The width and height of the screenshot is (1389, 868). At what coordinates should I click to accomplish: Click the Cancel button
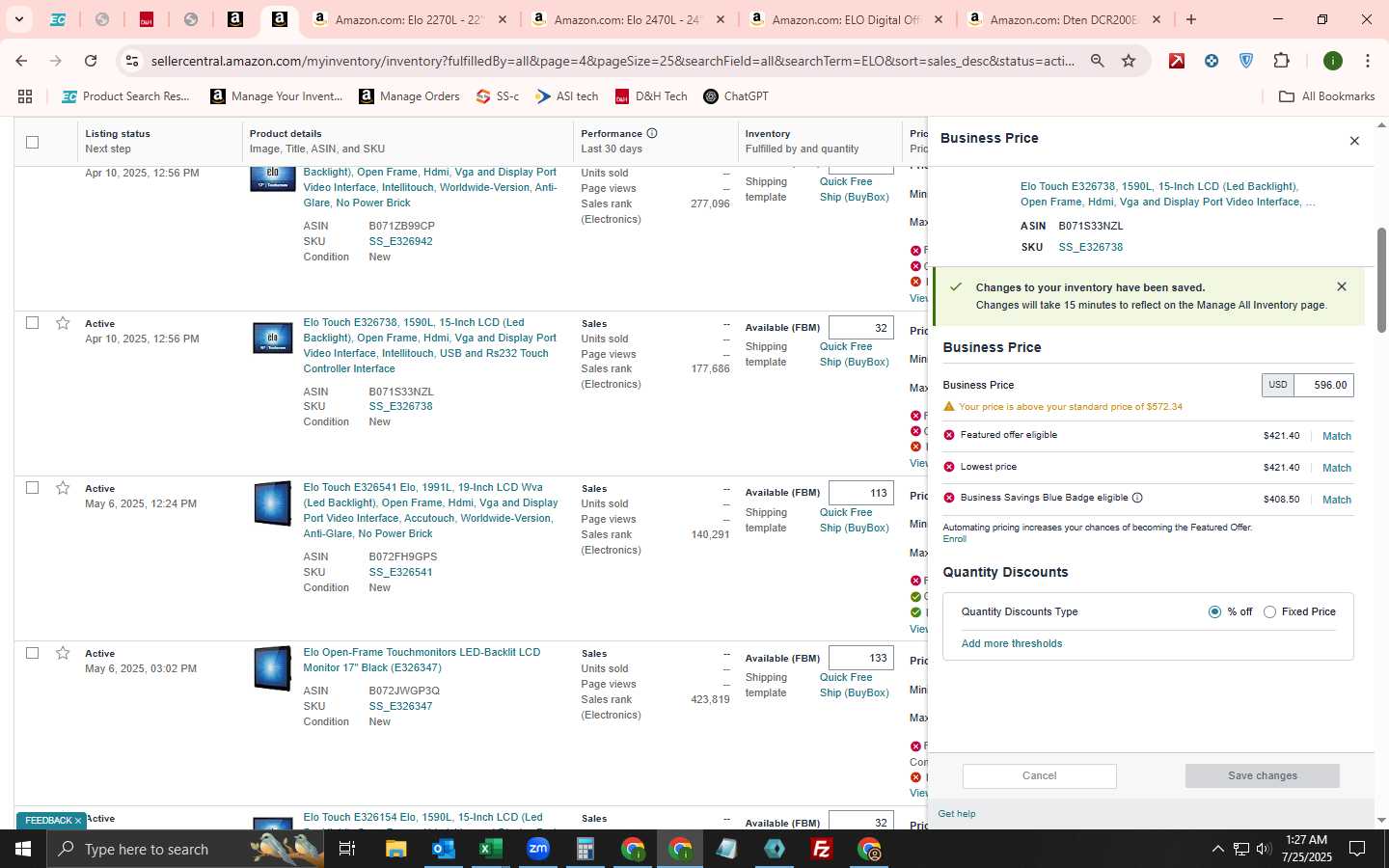tap(1039, 775)
